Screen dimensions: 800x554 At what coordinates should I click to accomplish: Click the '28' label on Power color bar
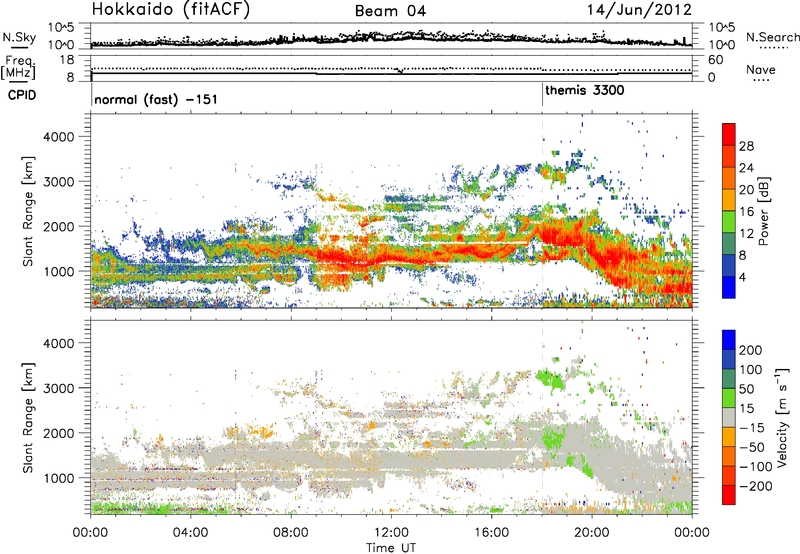coord(746,146)
